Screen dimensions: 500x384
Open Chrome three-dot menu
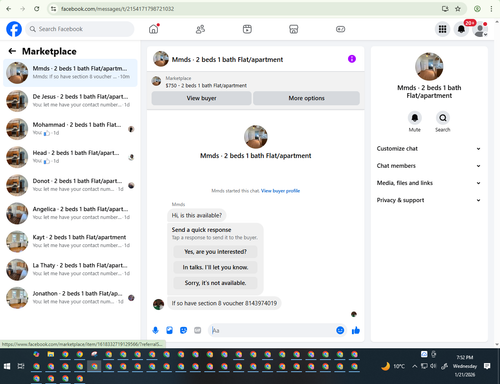491,9
